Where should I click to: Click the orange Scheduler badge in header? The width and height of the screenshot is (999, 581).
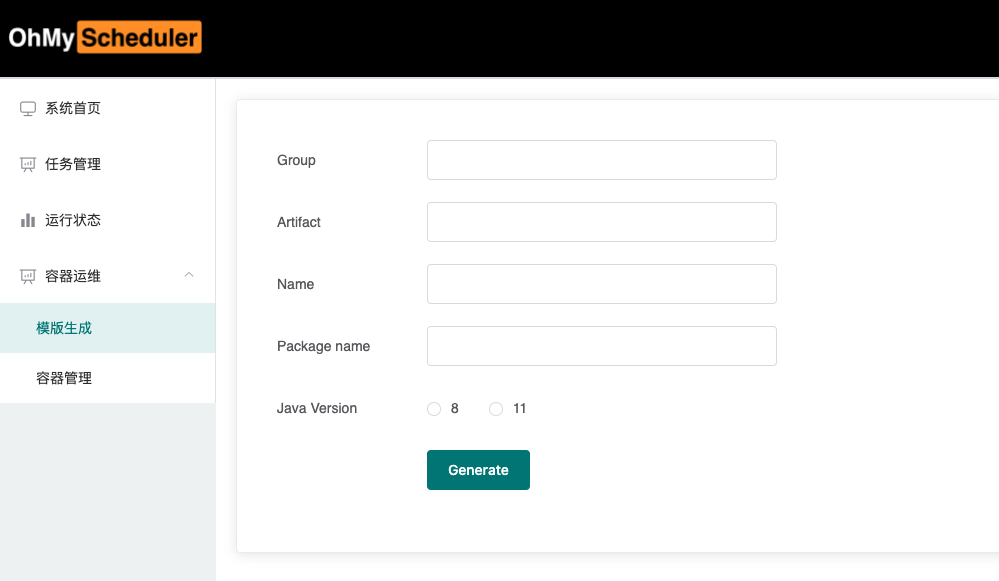(x=140, y=38)
